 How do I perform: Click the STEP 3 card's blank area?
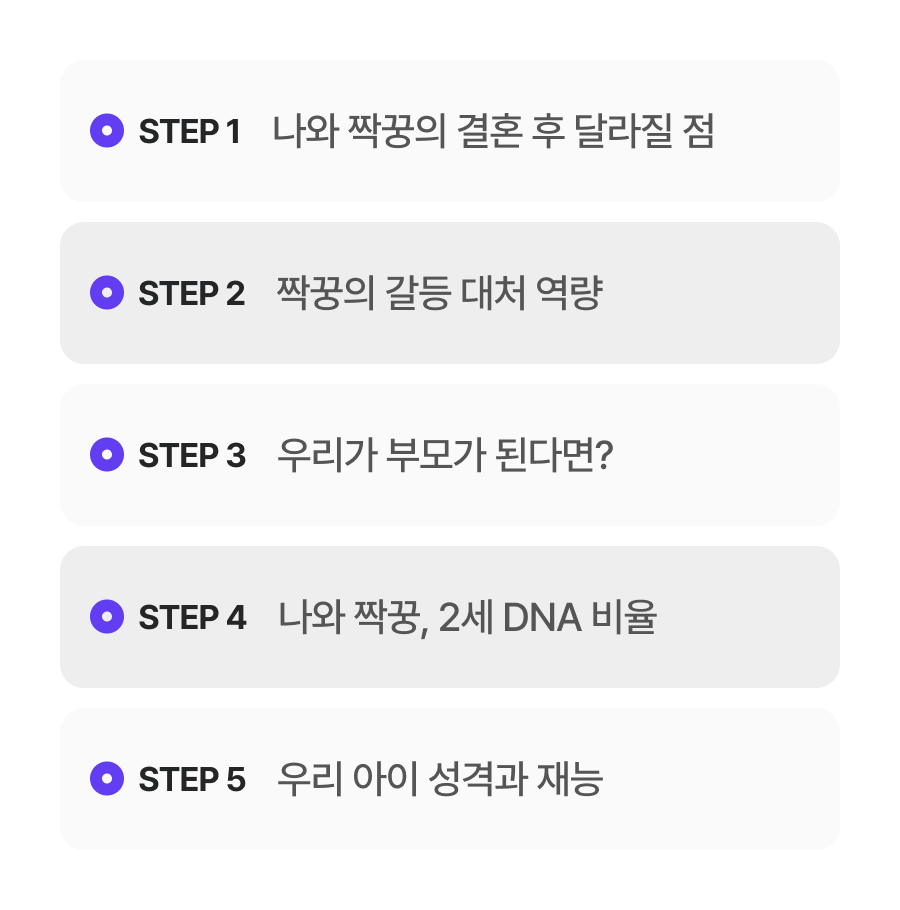725,455
